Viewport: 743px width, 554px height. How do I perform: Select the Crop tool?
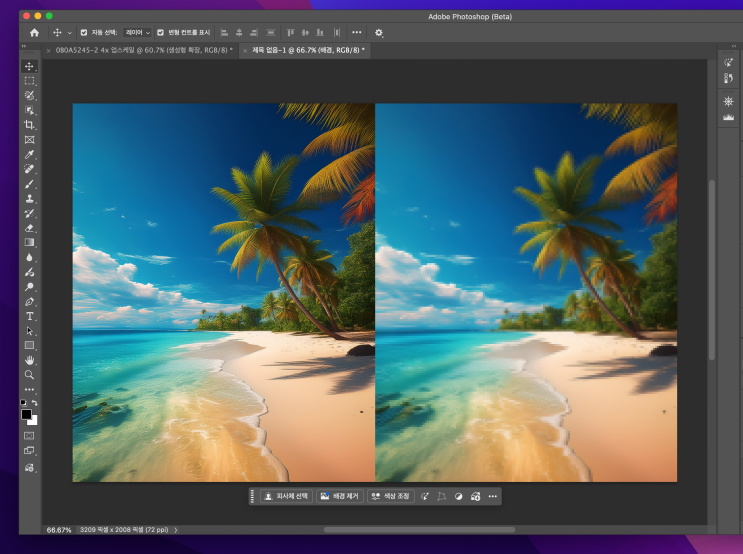tap(29, 125)
